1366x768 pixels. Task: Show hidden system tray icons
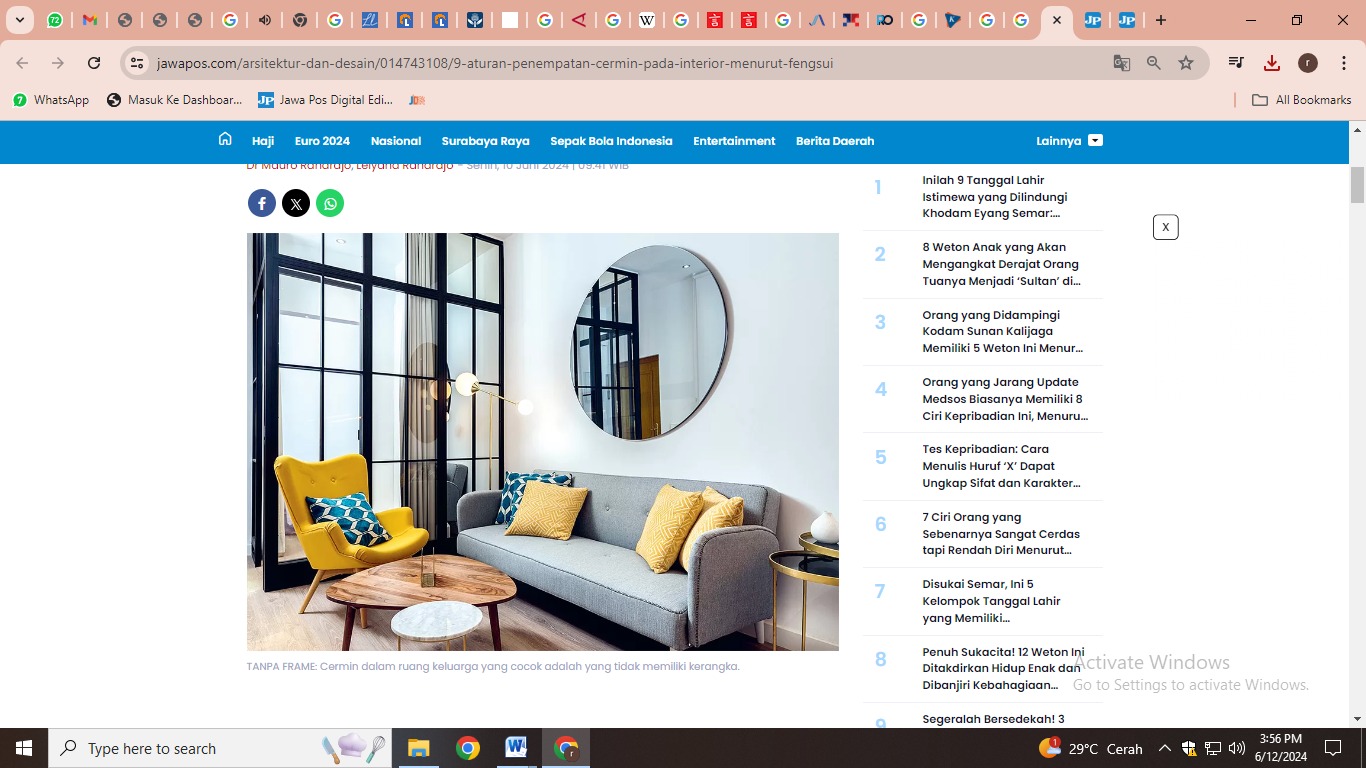1164,748
